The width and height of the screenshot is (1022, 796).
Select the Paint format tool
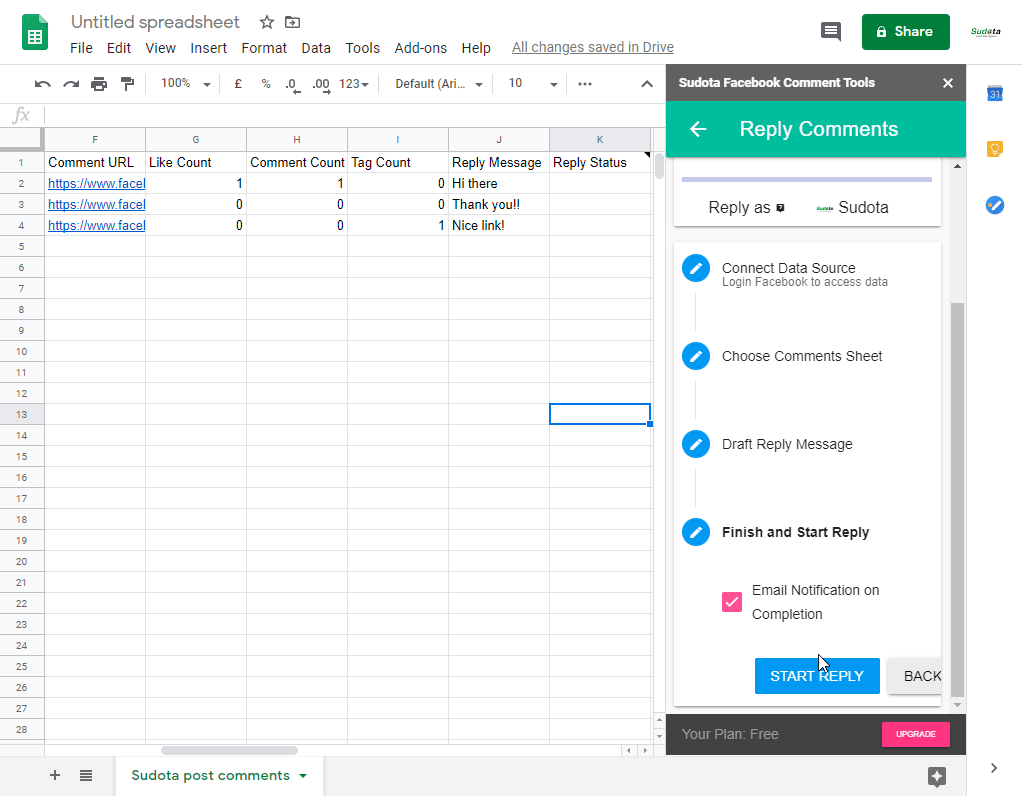[127, 84]
